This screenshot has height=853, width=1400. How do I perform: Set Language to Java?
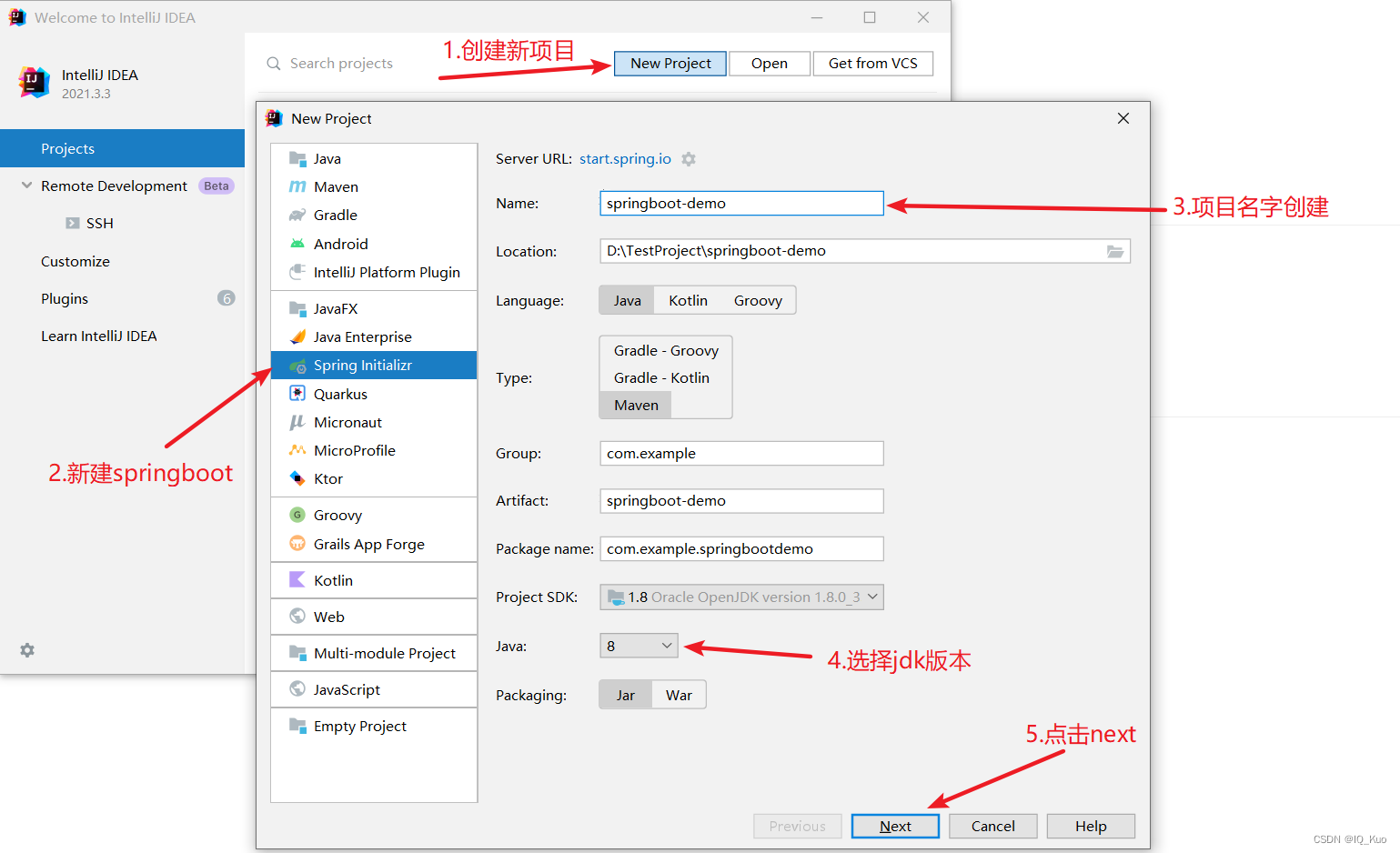coord(627,300)
